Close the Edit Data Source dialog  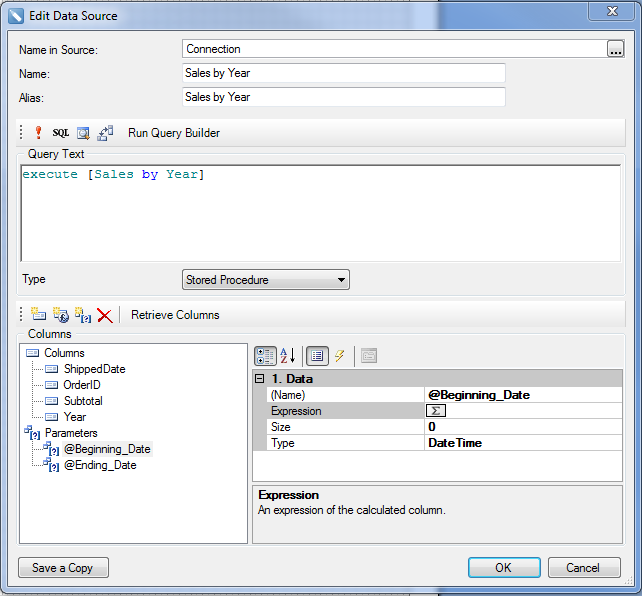pos(612,11)
